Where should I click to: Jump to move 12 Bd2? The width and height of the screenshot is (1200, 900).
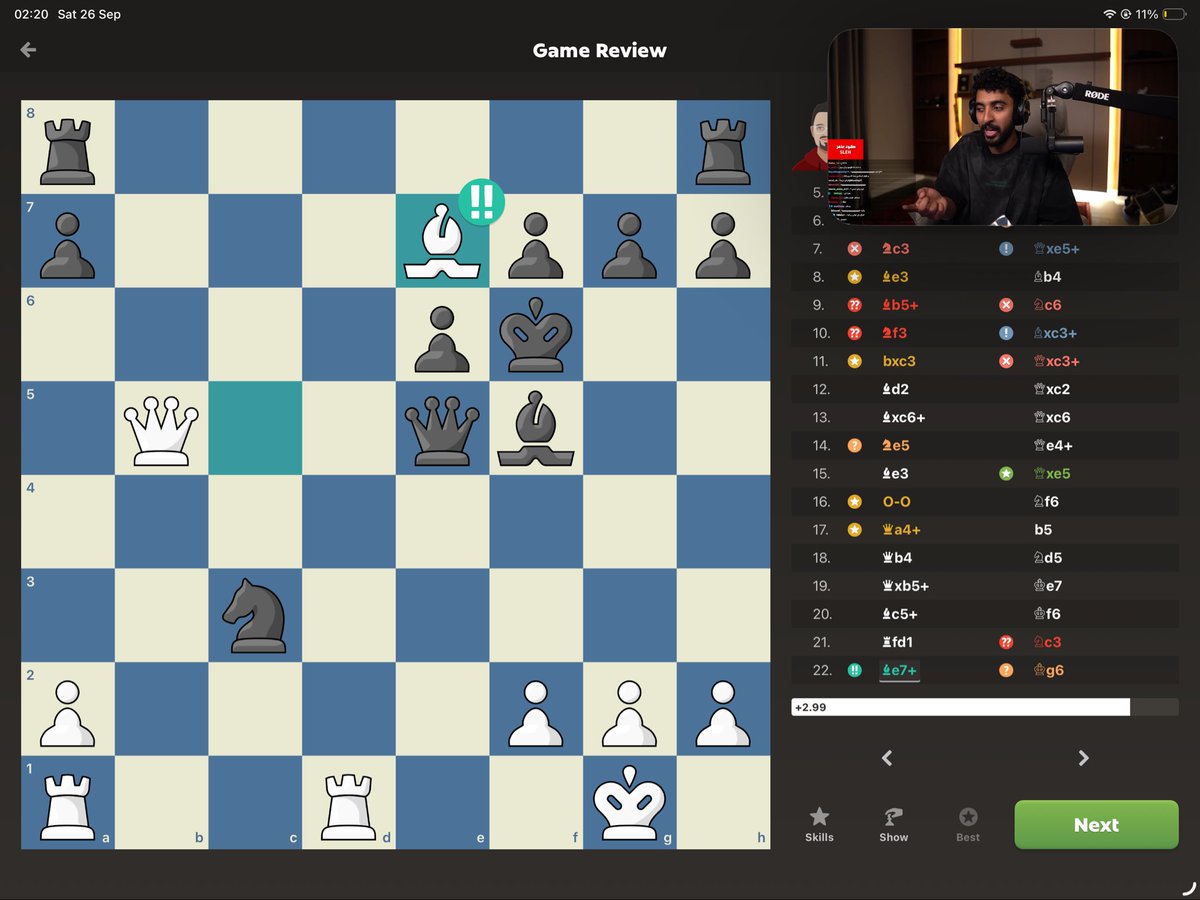pos(894,389)
